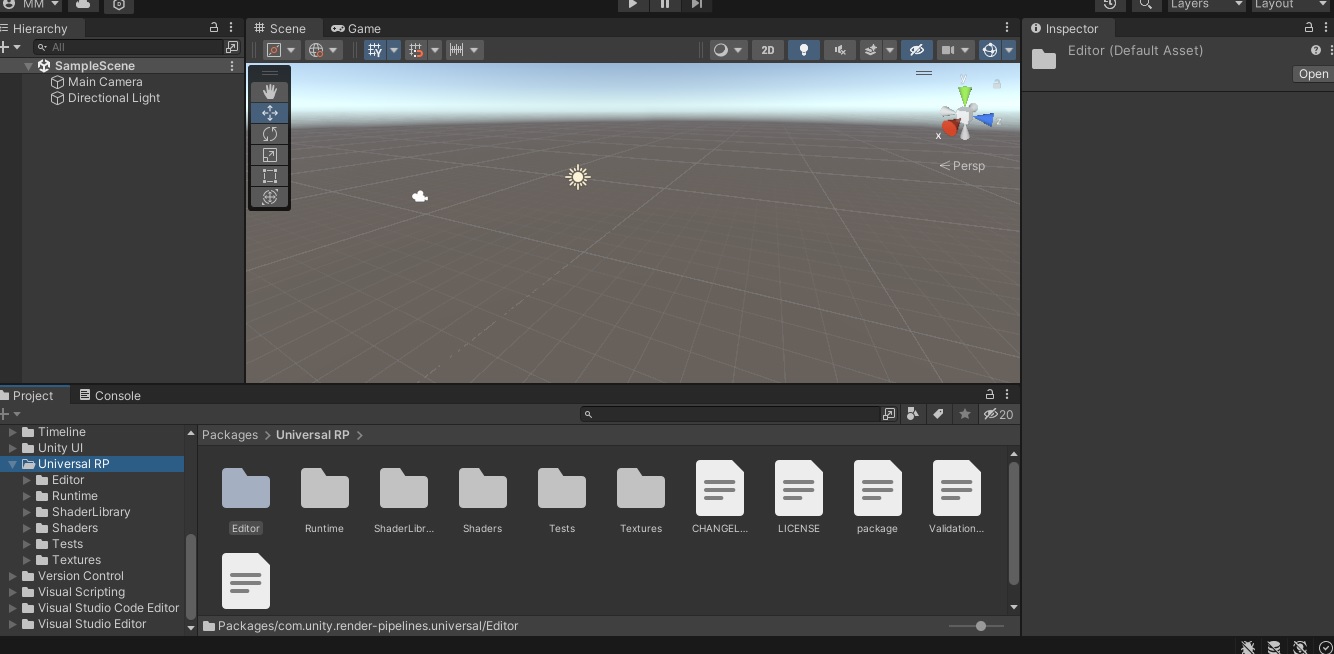Viewport: 1334px width, 654px height.
Task: Toggle scene lighting with the lightbulb
Action: click(x=803, y=50)
